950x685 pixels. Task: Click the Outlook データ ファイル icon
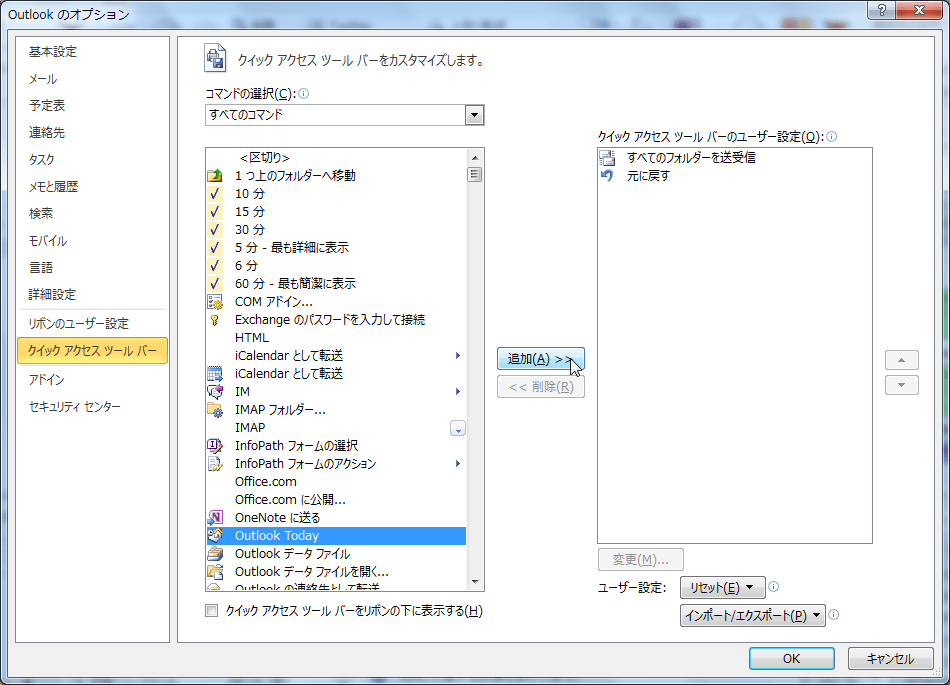click(x=215, y=554)
